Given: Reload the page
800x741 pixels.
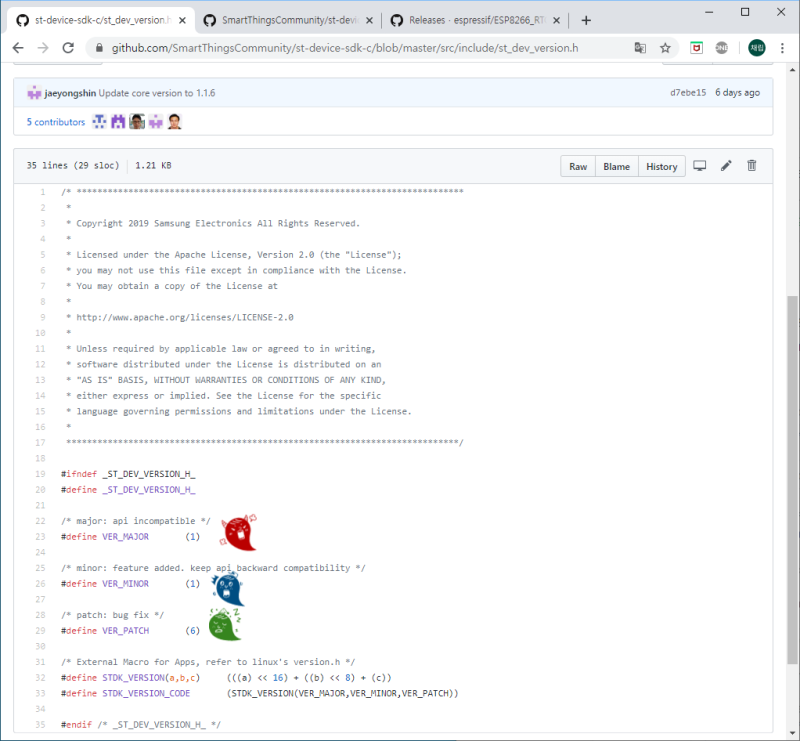Looking at the screenshot, I should [68, 48].
